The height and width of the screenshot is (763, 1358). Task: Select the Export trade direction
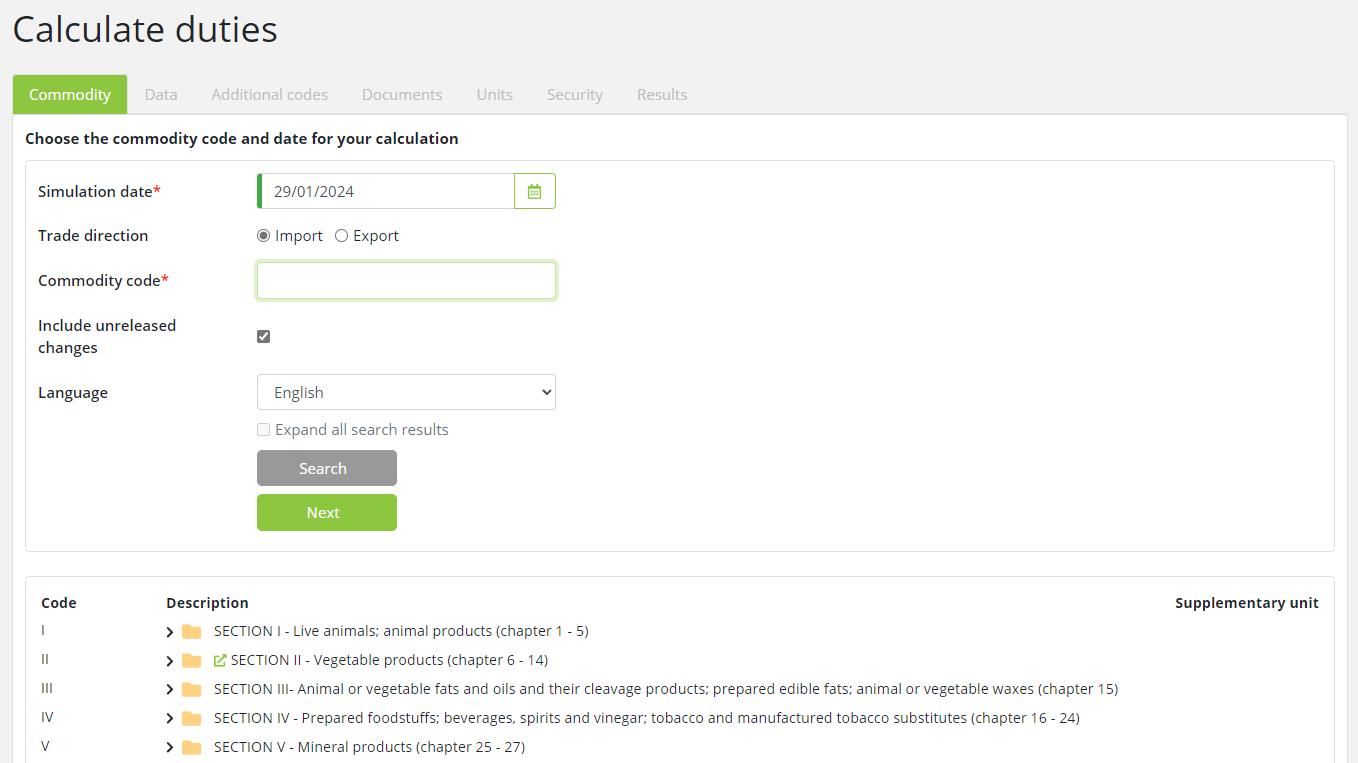click(342, 236)
